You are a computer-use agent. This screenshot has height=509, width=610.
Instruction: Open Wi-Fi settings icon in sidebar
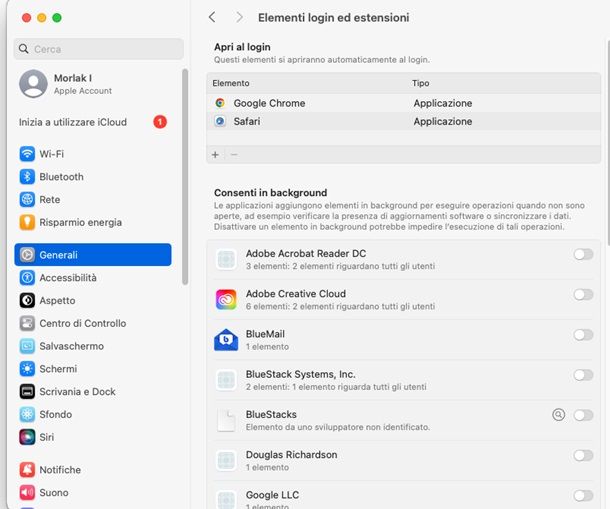tap(27, 154)
